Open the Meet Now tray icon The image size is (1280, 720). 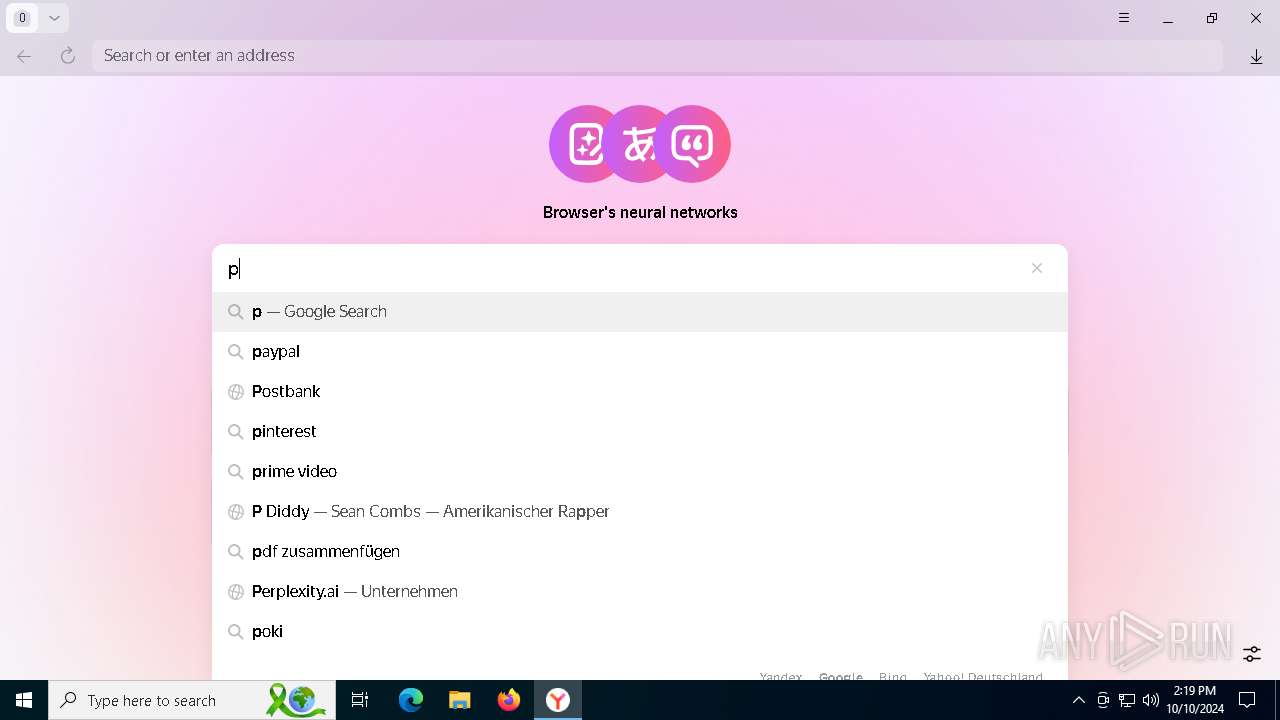tap(1103, 700)
